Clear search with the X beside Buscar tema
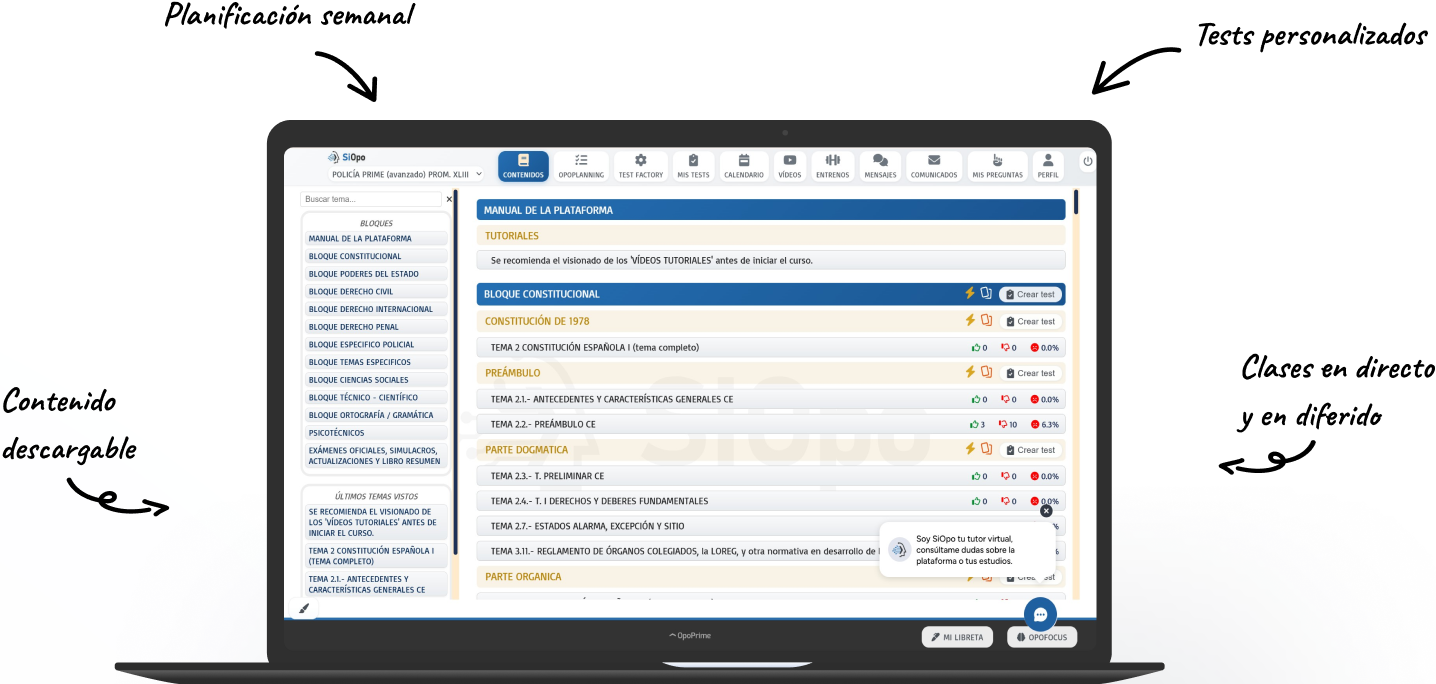This screenshot has width=1436, height=684. 449,200
